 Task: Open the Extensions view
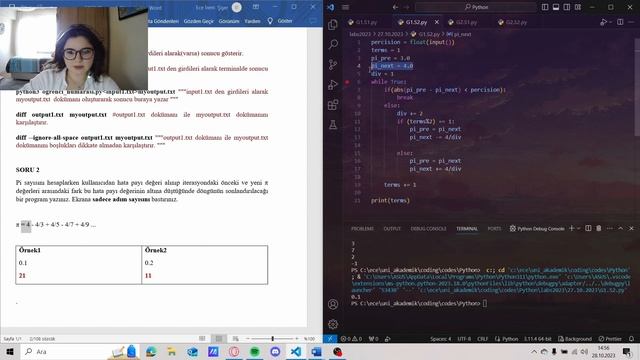coord(333,104)
